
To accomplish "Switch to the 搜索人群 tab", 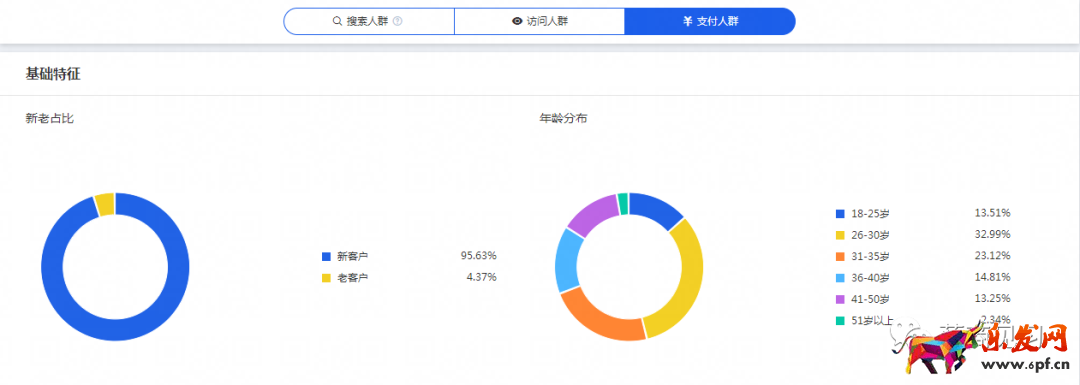I will click(x=368, y=21).
